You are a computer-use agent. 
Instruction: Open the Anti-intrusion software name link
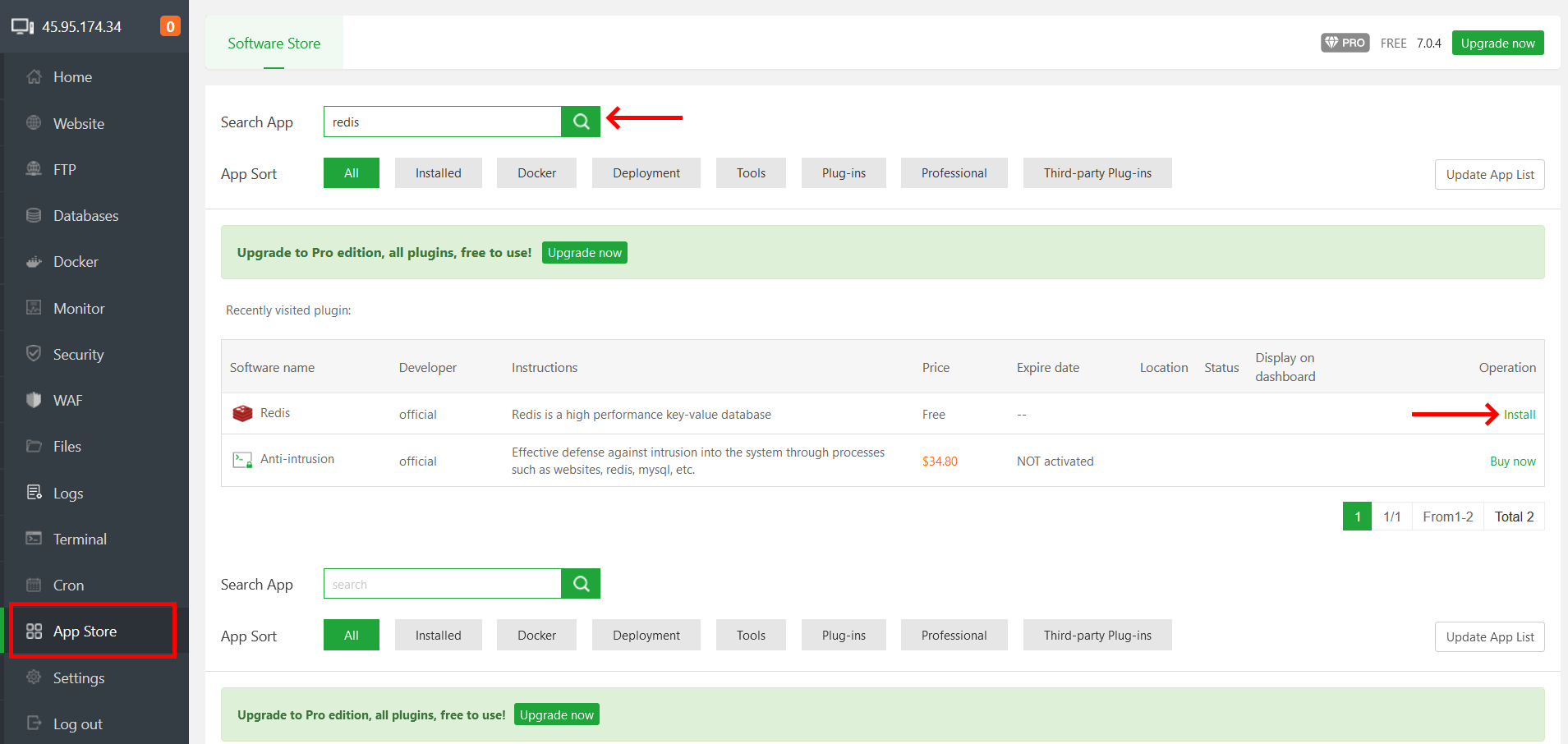point(297,459)
